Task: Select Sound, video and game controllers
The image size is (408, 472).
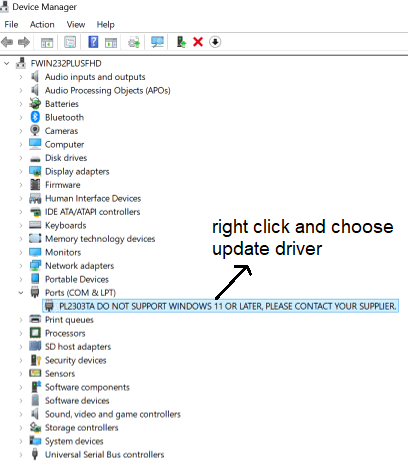Action: pyautogui.click(x=113, y=414)
